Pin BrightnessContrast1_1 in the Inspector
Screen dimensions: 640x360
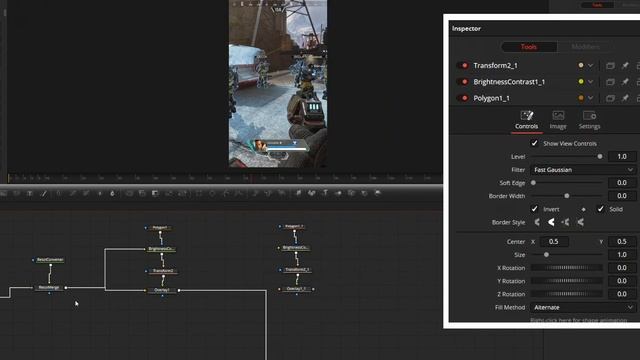(625, 82)
